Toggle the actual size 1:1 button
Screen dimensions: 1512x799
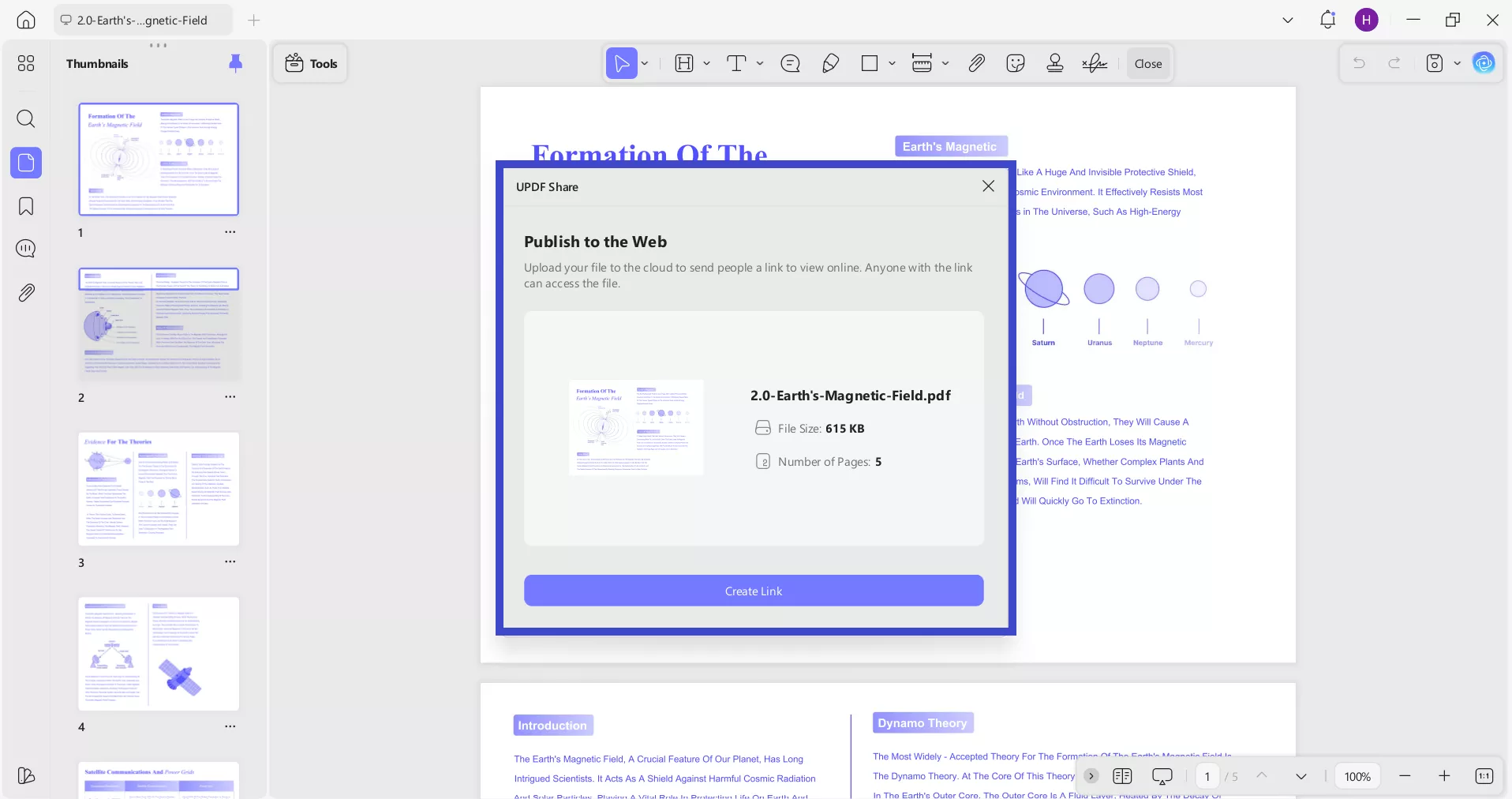click(x=1484, y=776)
